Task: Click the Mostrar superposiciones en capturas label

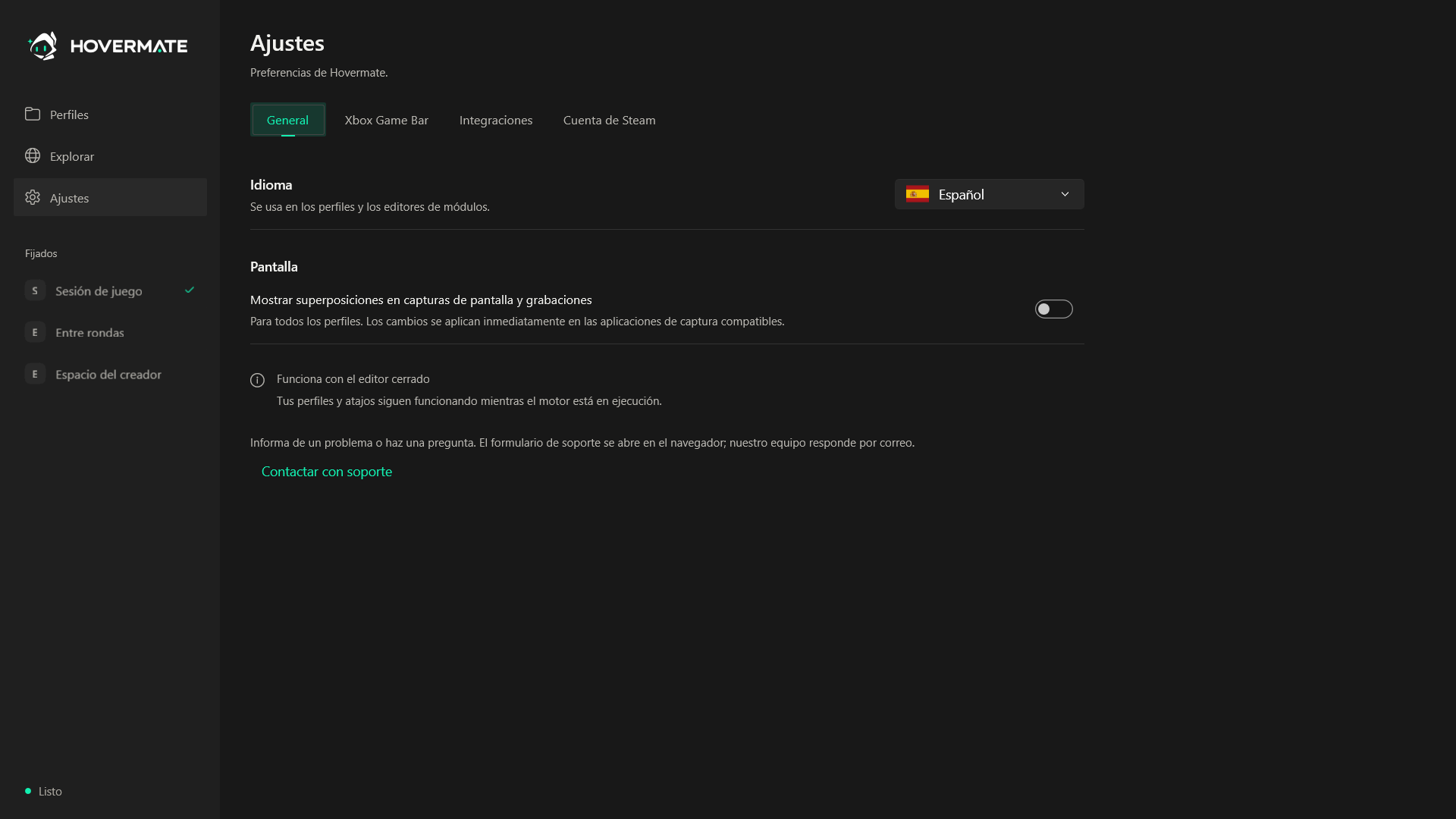Action: click(421, 300)
